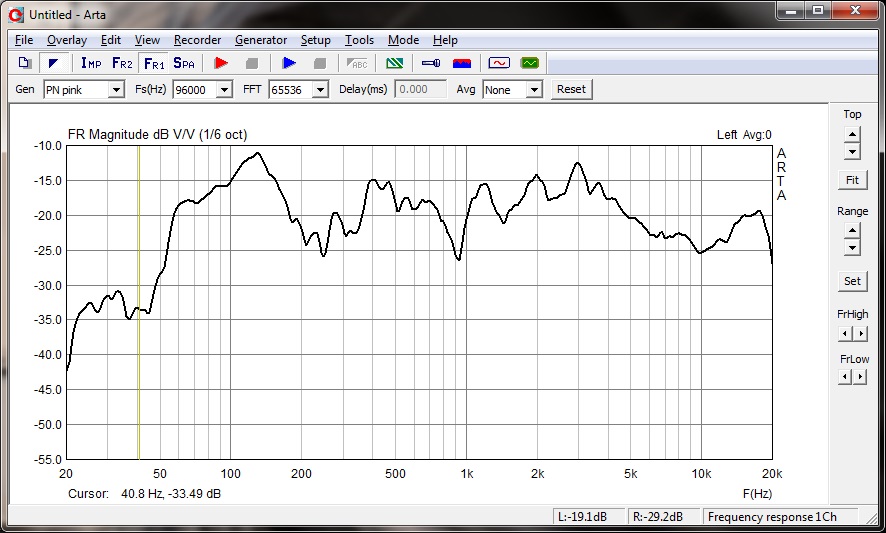Click the greyed ABC text label icon

(357, 63)
